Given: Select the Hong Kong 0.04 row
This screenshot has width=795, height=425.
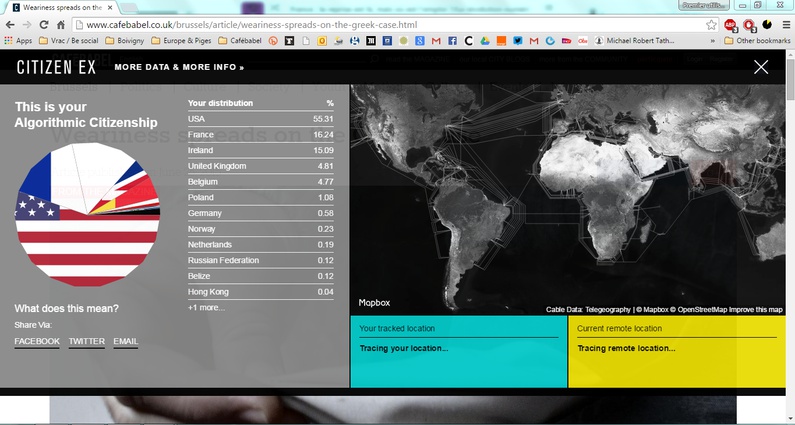Looking at the screenshot, I should tap(261, 292).
